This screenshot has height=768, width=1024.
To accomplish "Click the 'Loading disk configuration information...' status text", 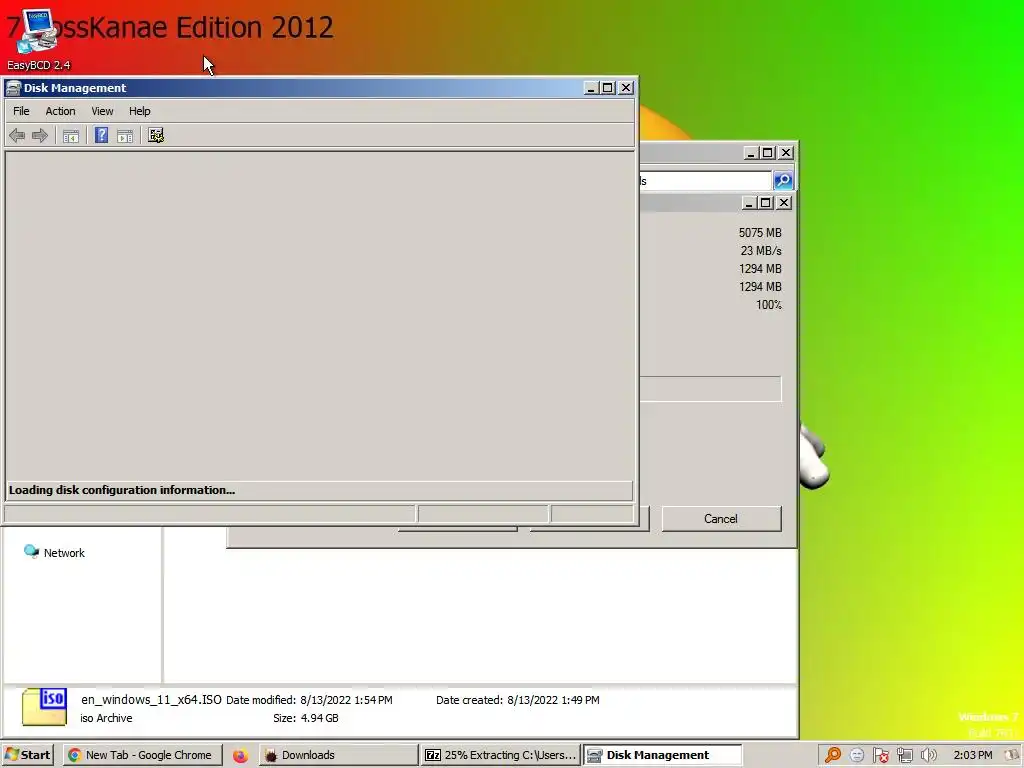I will [x=121, y=490].
